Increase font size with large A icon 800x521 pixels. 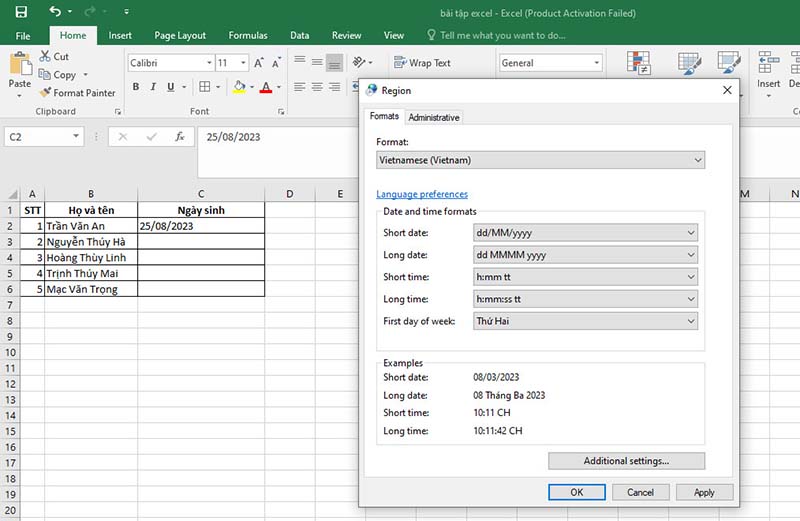click(x=259, y=63)
